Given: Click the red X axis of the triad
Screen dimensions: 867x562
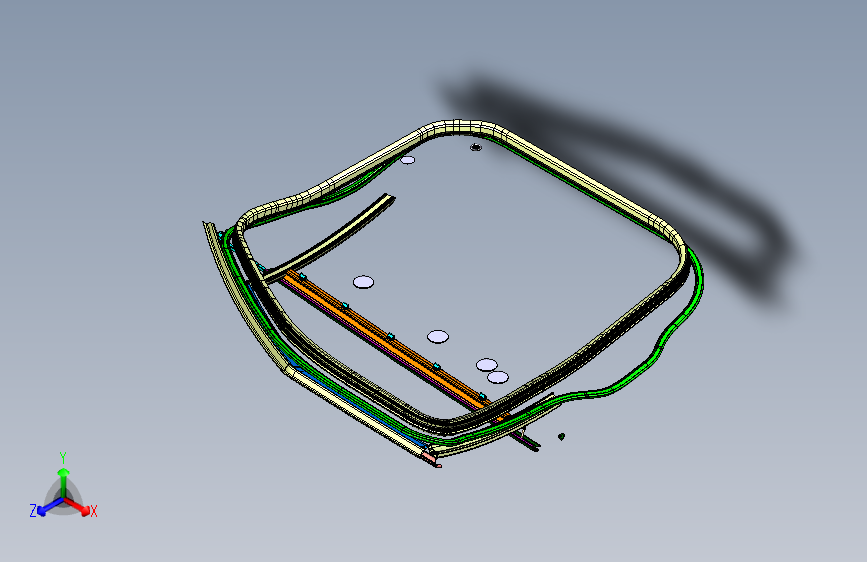Looking at the screenshot, I should pos(77,506).
